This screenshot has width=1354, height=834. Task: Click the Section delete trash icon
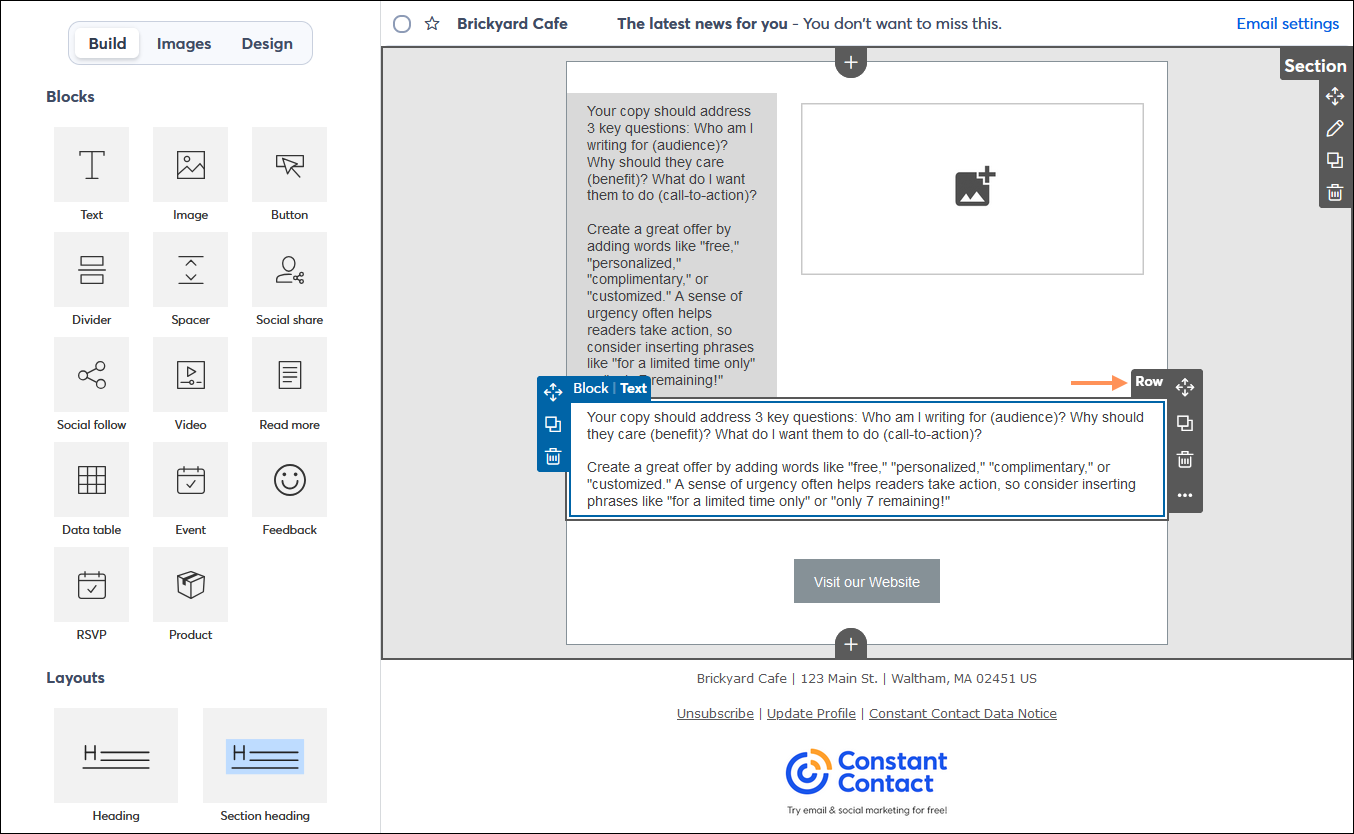coord(1334,193)
